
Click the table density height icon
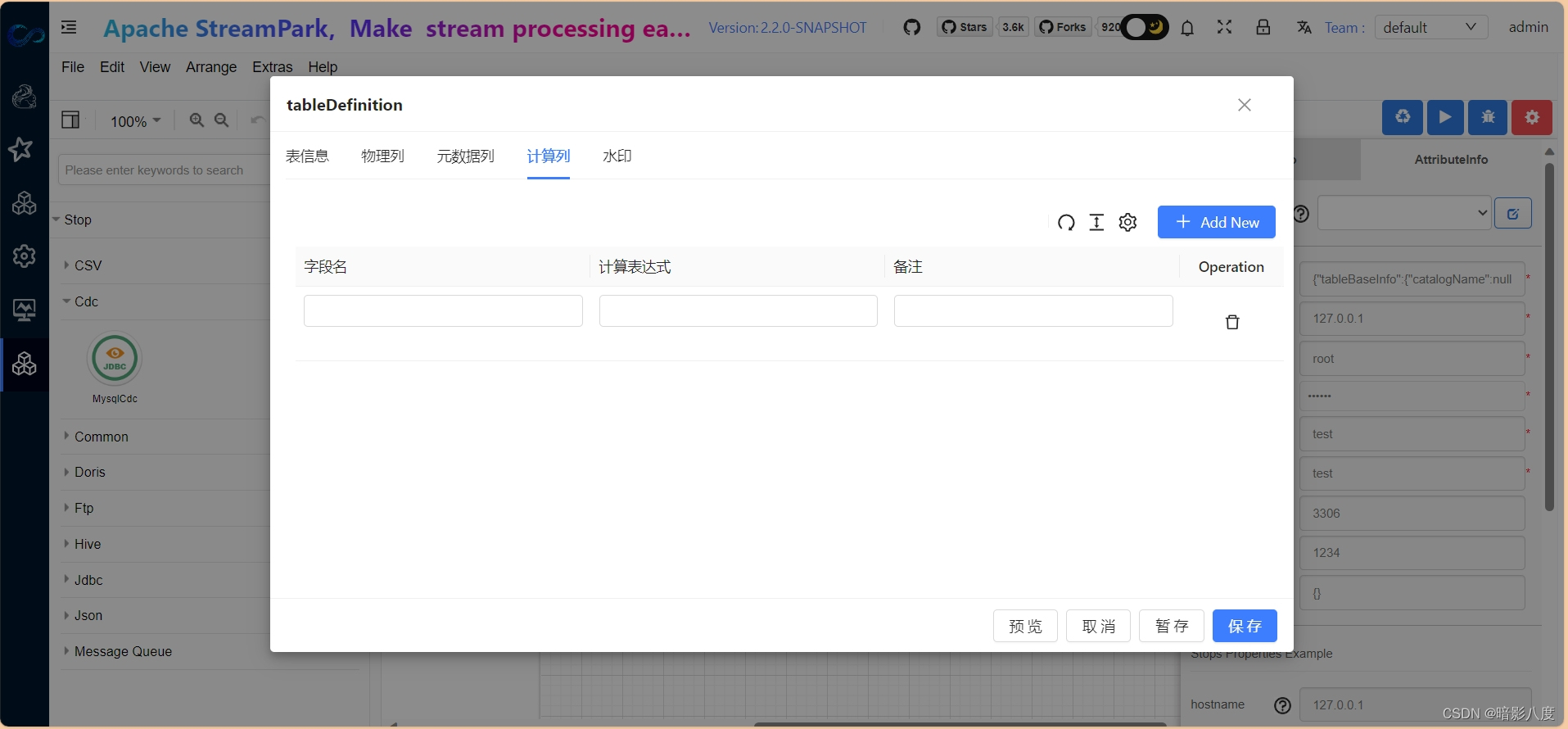1096,222
